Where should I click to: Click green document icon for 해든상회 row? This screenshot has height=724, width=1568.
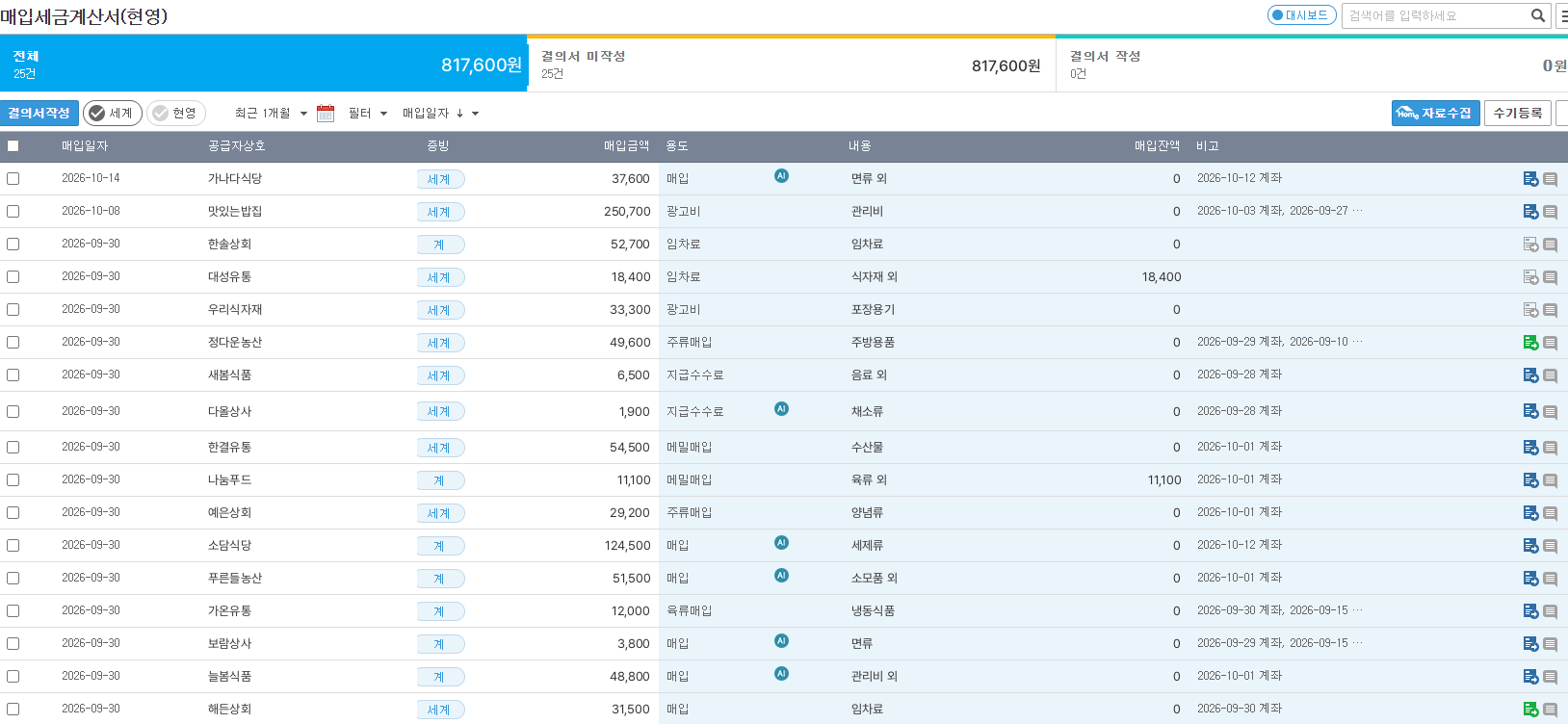point(1530,710)
